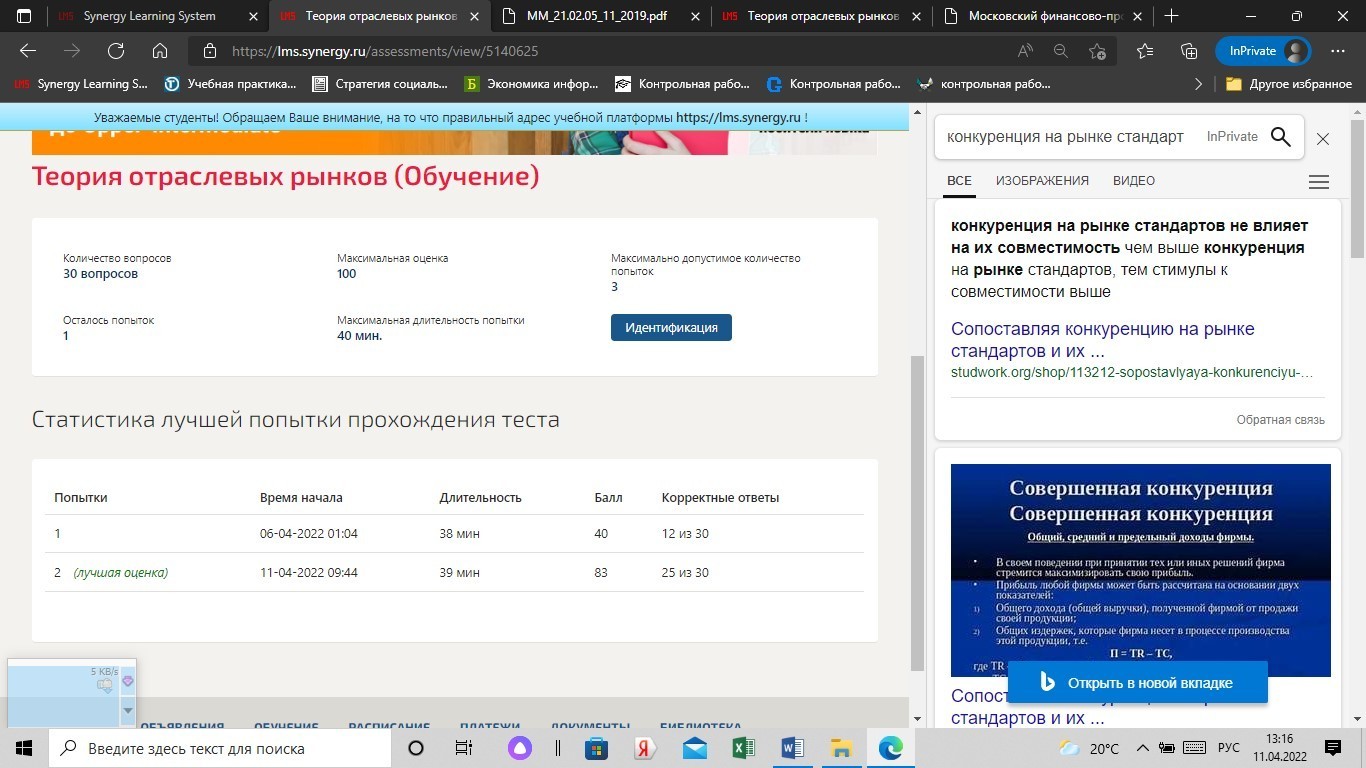
Task: Select ВИДЕО tab in sidebar search
Action: pyautogui.click(x=1134, y=181)
